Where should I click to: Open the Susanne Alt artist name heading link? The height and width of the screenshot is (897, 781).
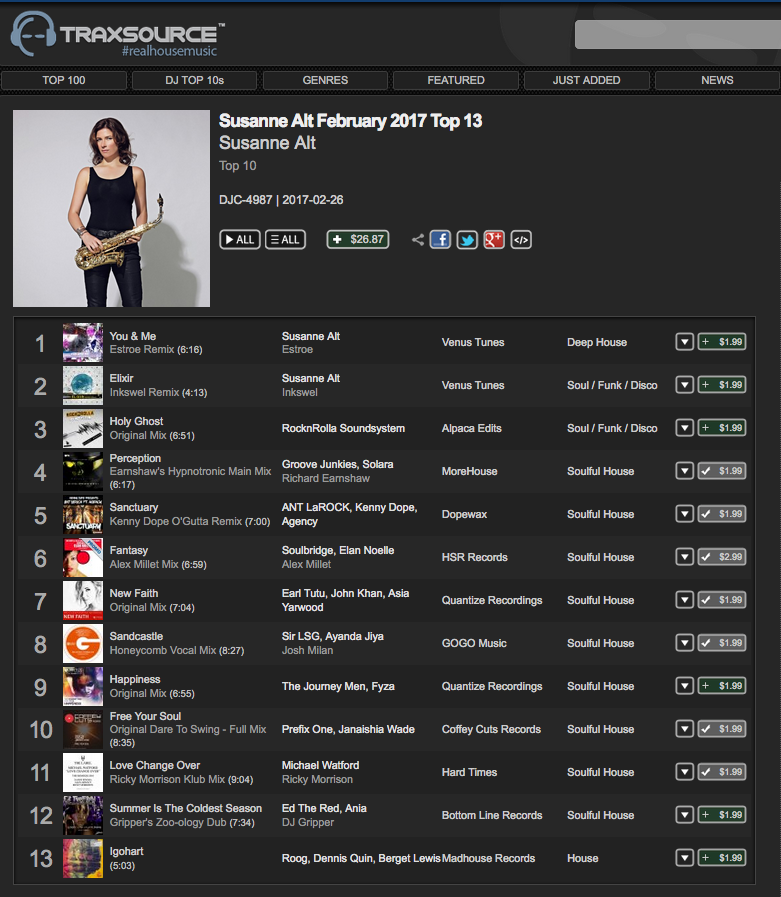click(x=267, y=143)
